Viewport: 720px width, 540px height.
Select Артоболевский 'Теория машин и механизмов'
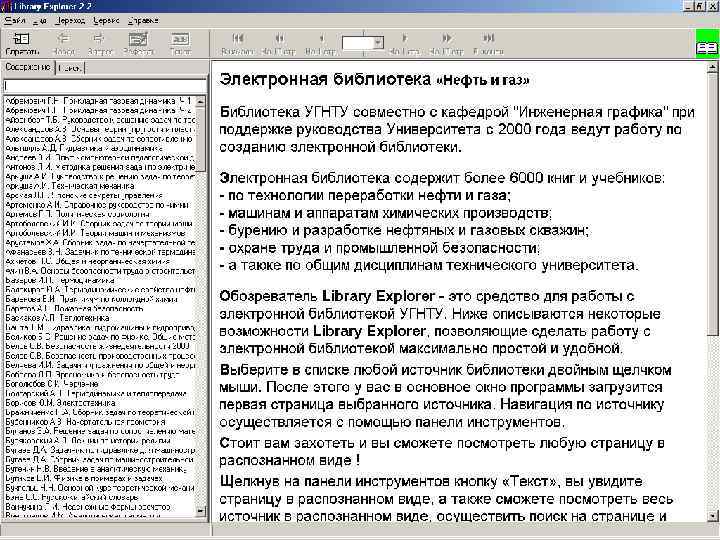96,233
